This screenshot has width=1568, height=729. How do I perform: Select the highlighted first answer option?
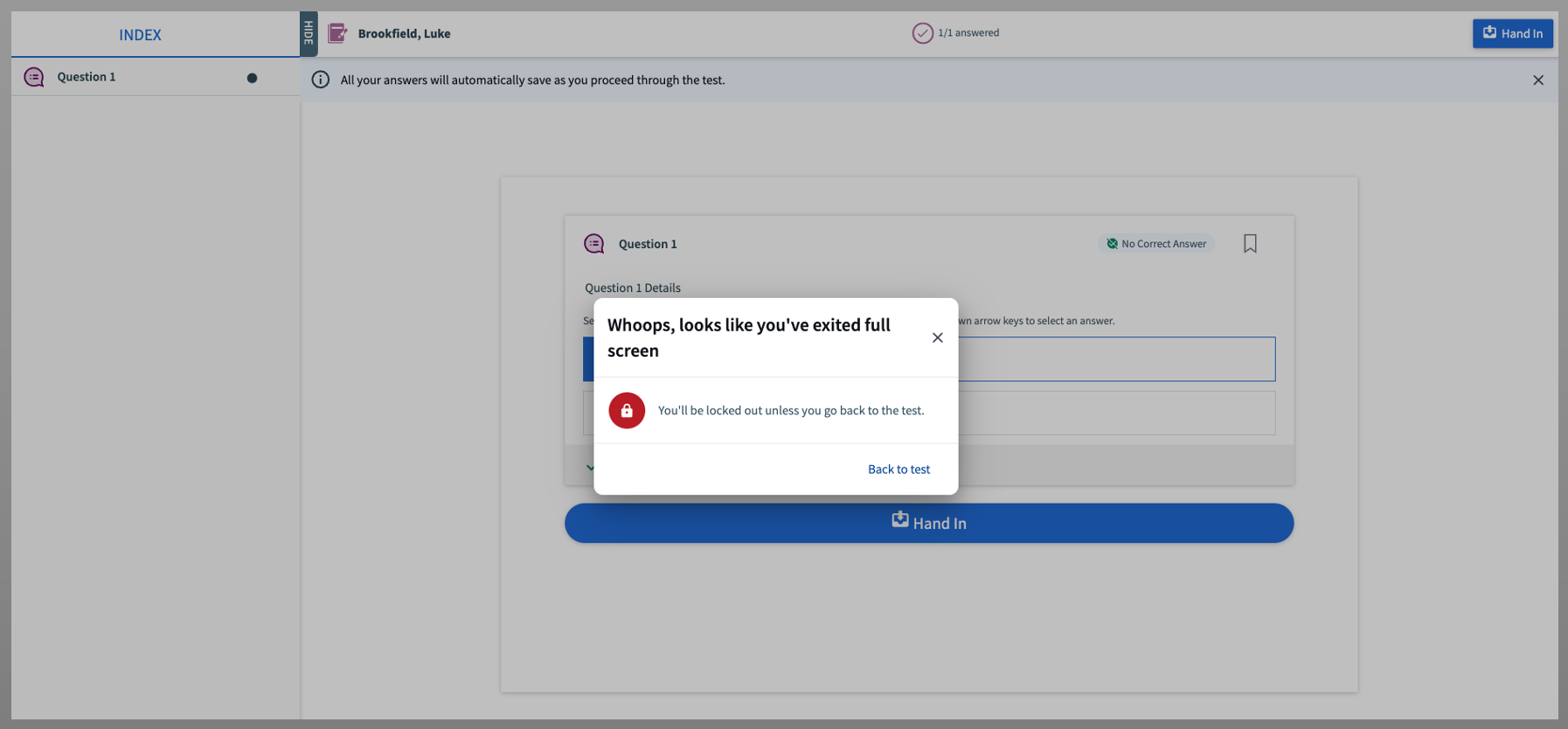click(x=1115, y=359)
